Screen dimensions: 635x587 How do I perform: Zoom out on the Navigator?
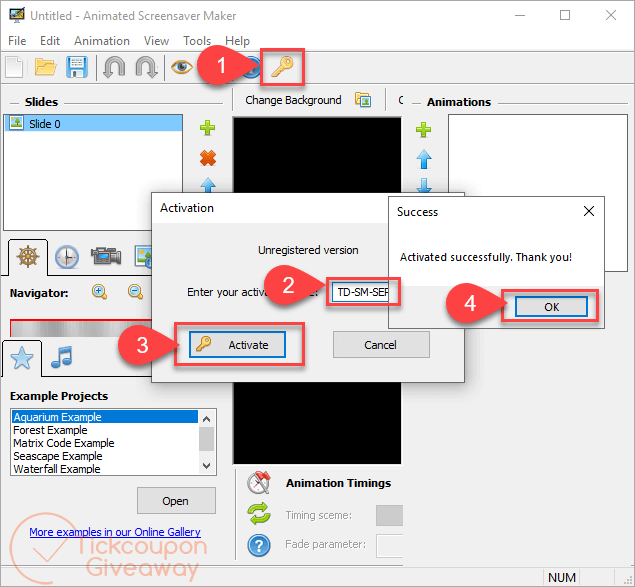135,292
